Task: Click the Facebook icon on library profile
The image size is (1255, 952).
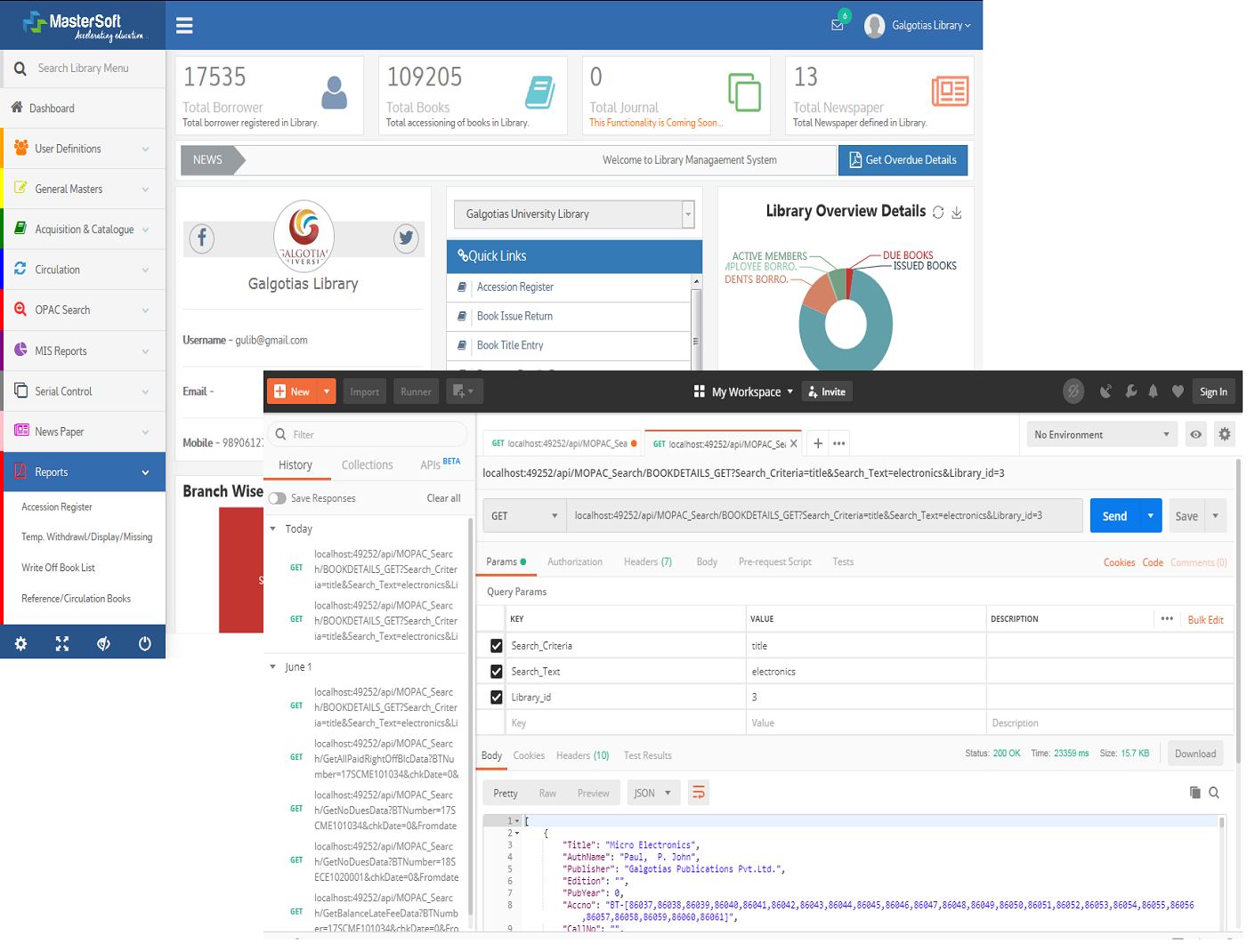Action: pos(202,238)
